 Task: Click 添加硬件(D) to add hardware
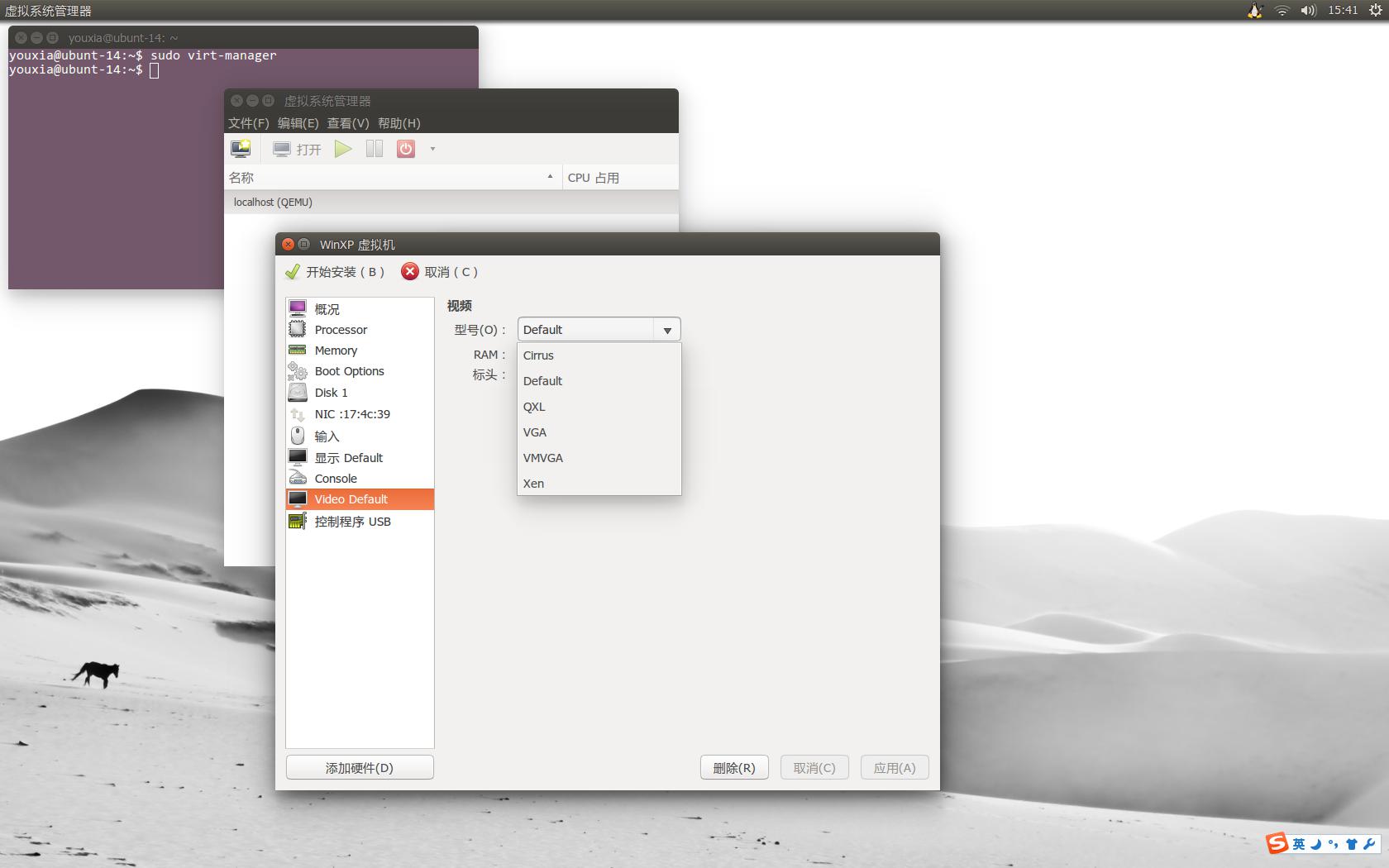[x=359, y=767]
